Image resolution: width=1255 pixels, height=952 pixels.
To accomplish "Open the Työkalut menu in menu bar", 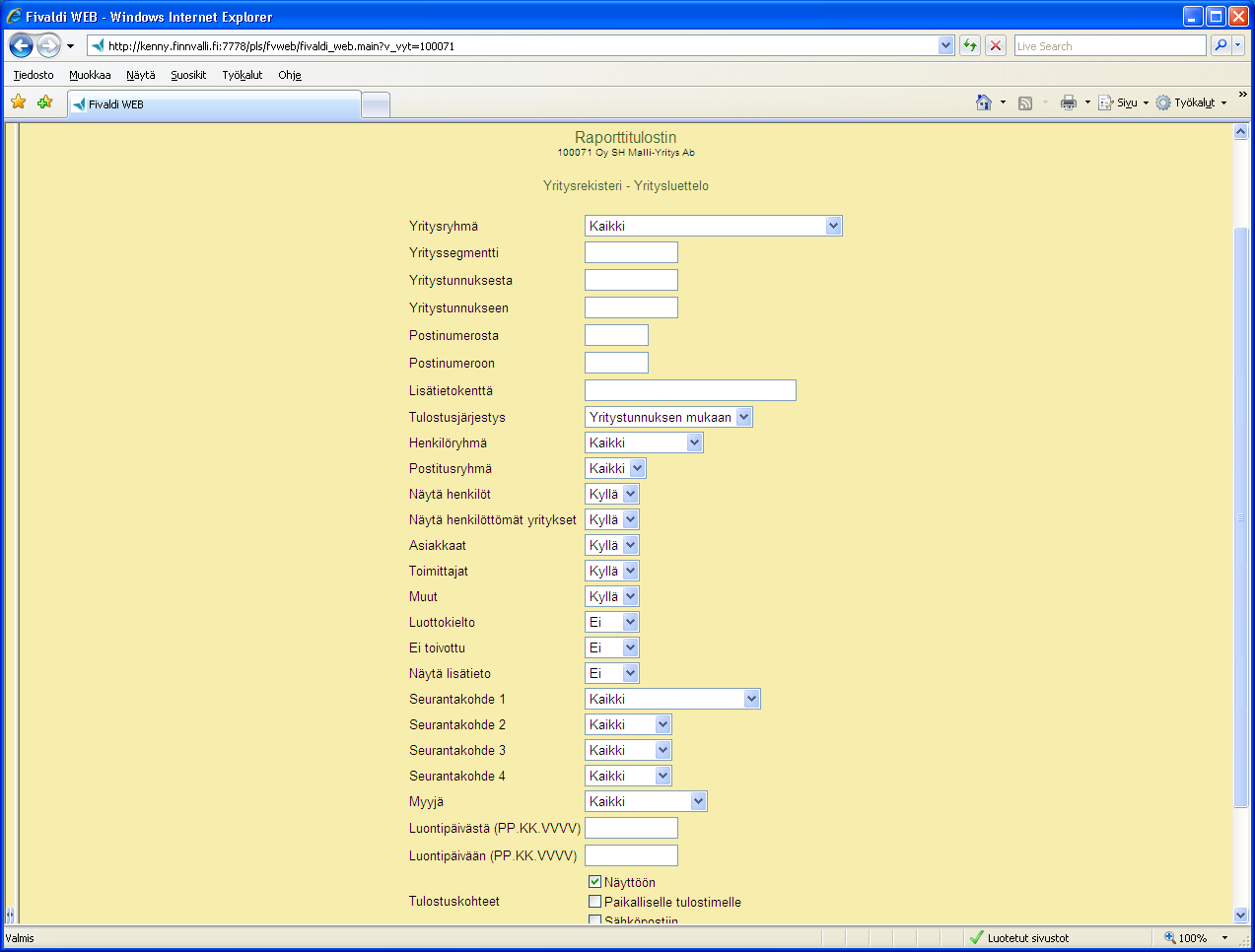I will coord(243,75).
